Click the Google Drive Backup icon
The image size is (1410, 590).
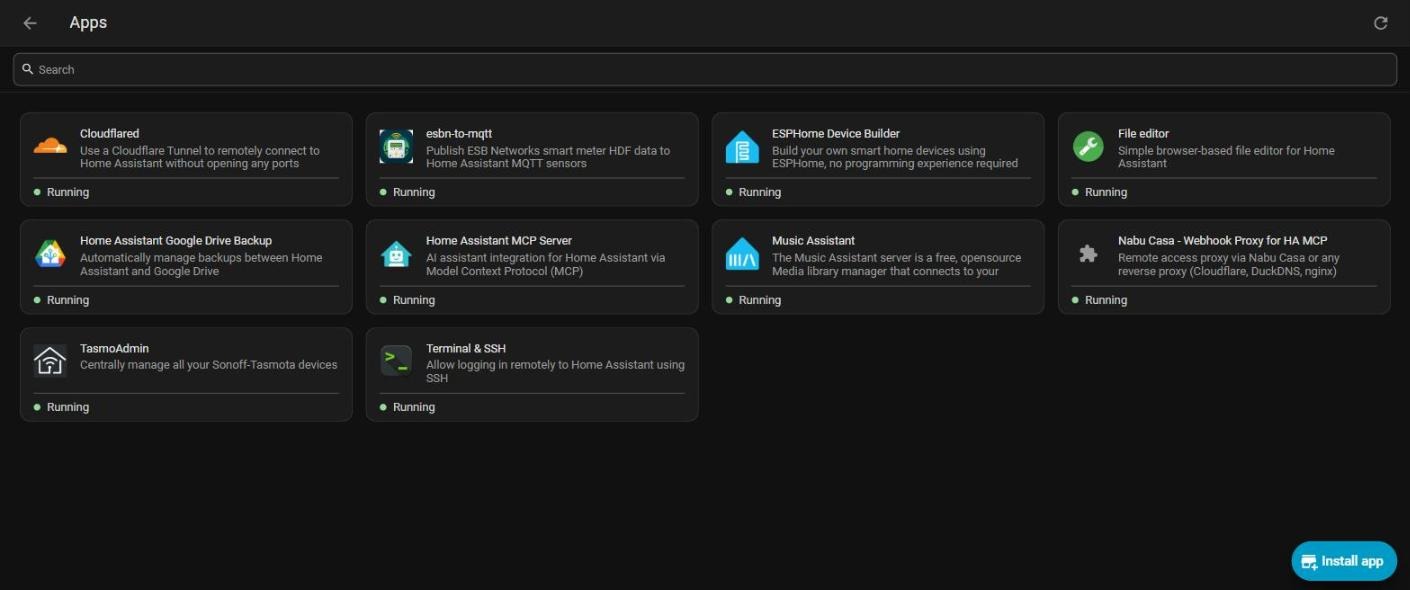50,254
